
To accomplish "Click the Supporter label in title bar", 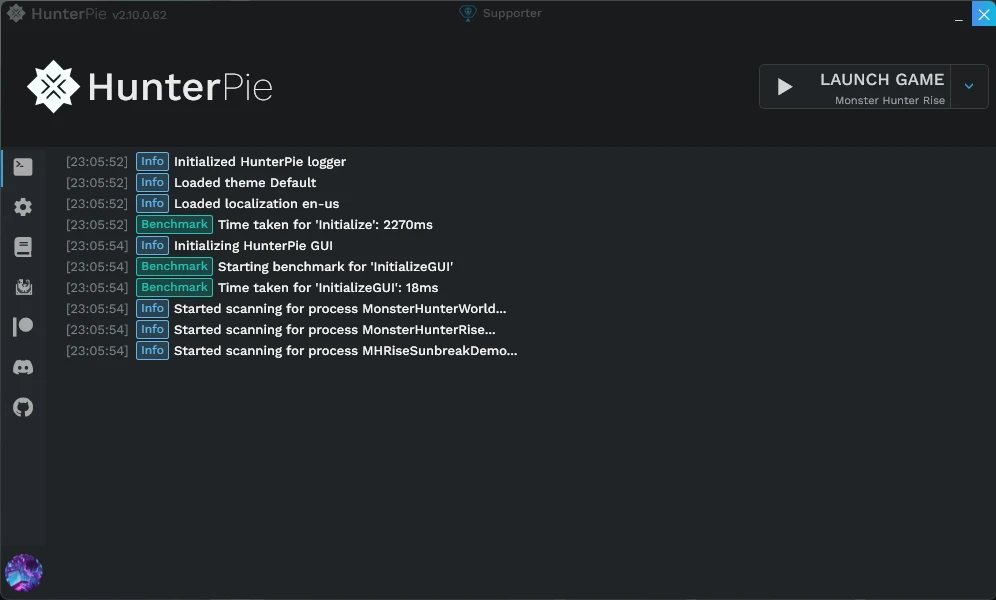I will click(x=512, y=13).
